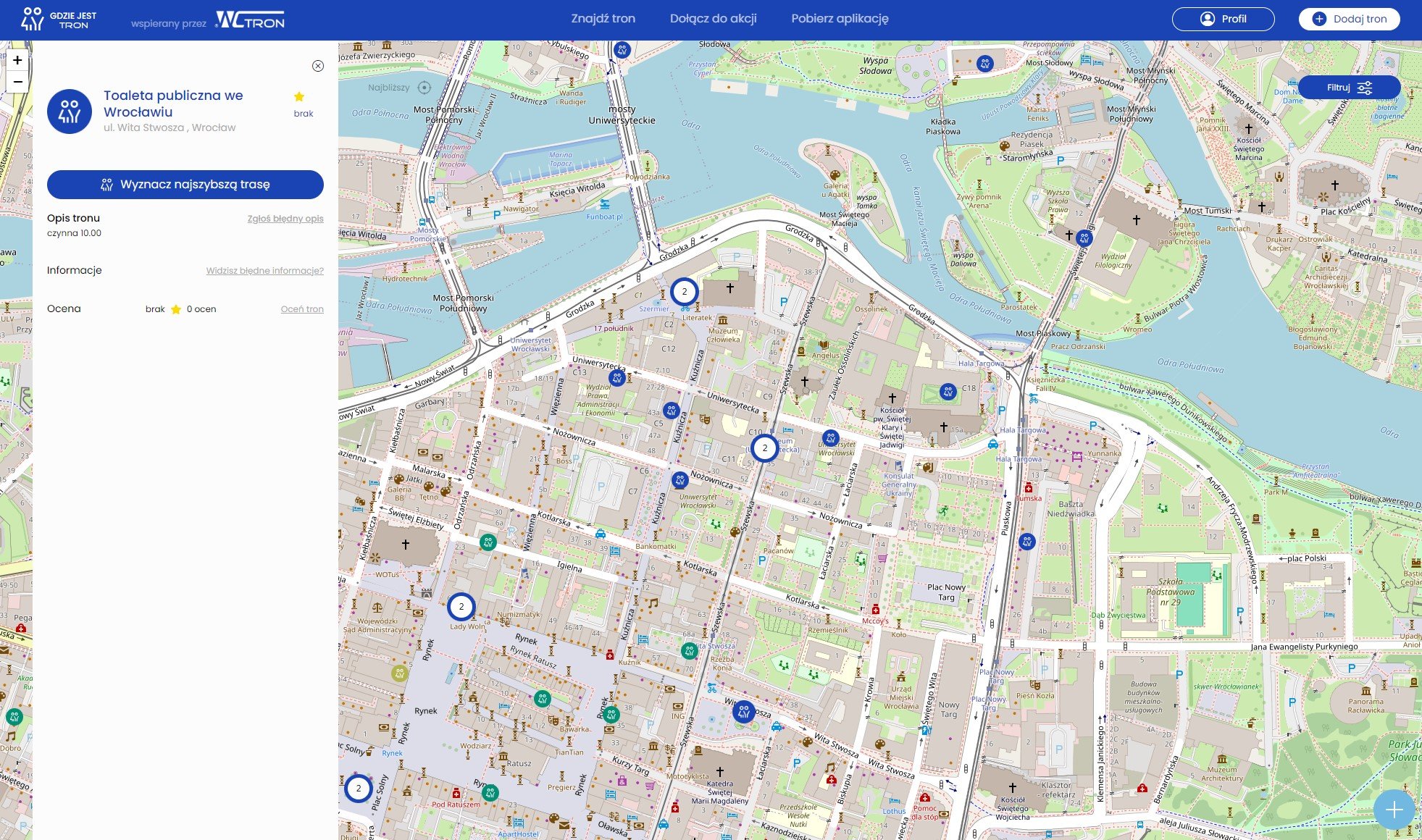
Task: Go to Dołącz do akcji page
Action: [713, 19]
